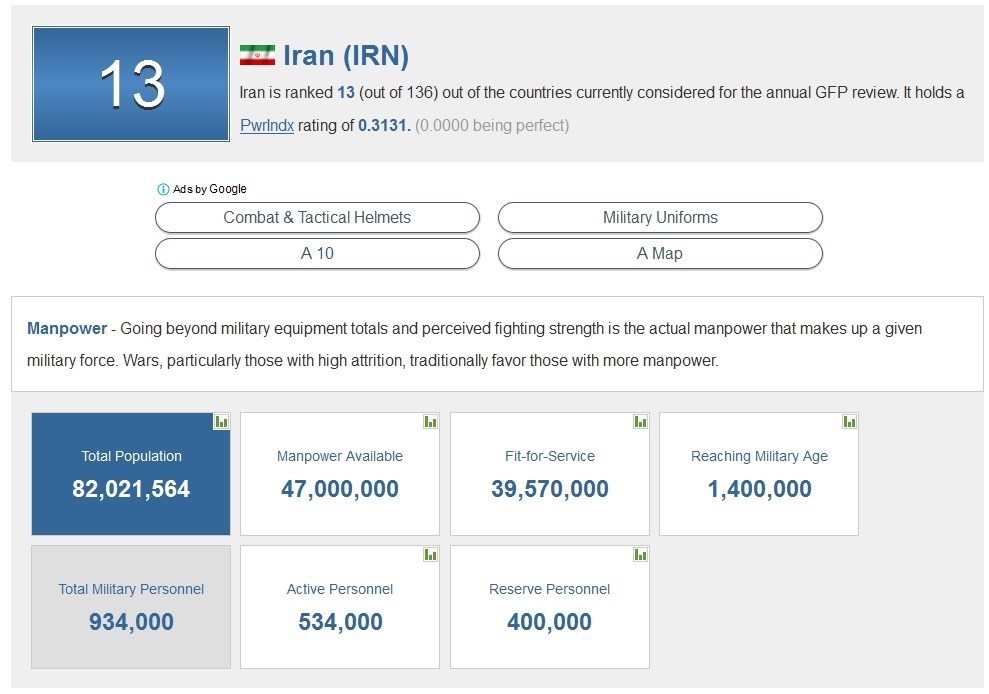Open chart icon on Reaching Military Age card
Image resolution: width=989 pixels, height=694 pixels.
coord(850,422)
